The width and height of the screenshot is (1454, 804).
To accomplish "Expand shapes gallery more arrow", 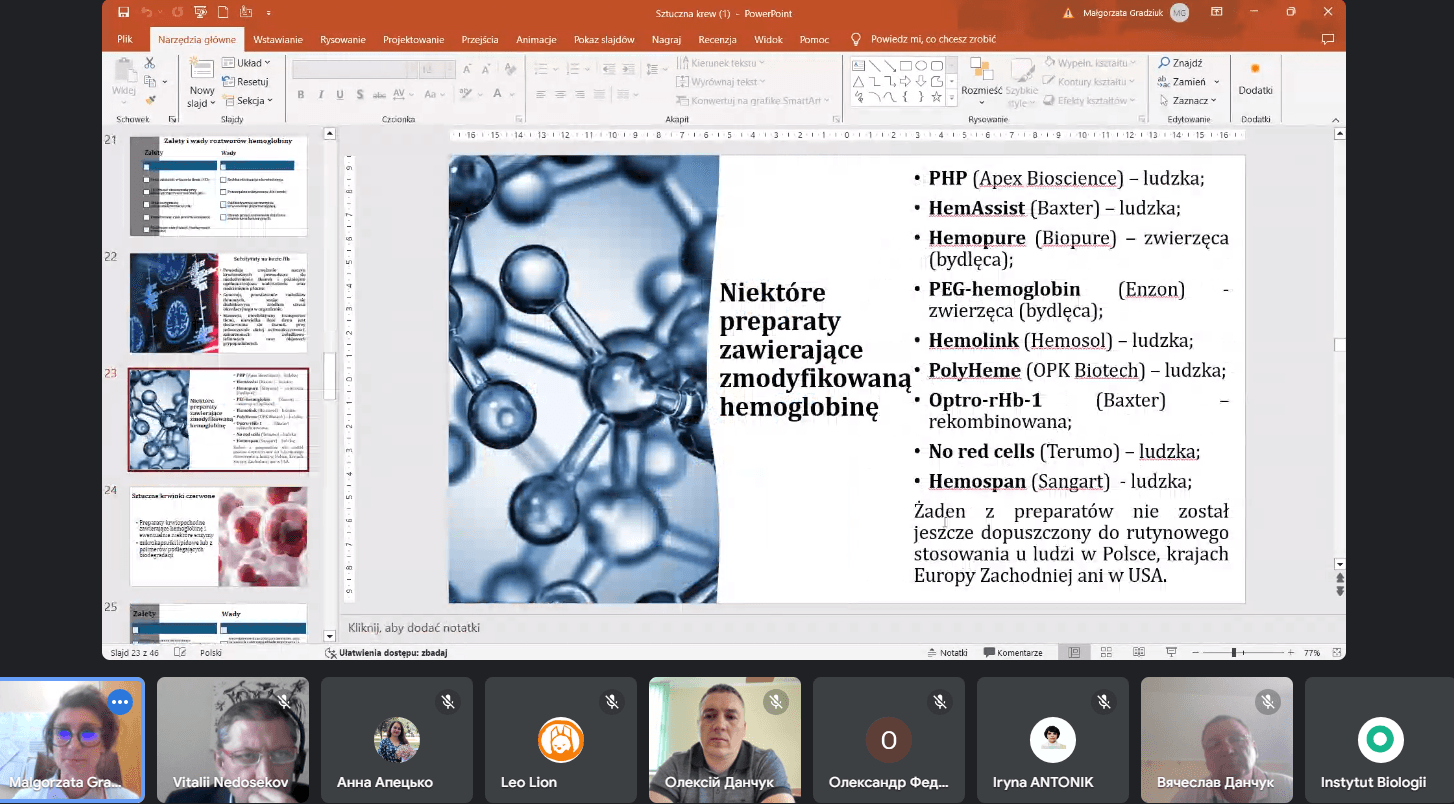I will tap(950, 99).
